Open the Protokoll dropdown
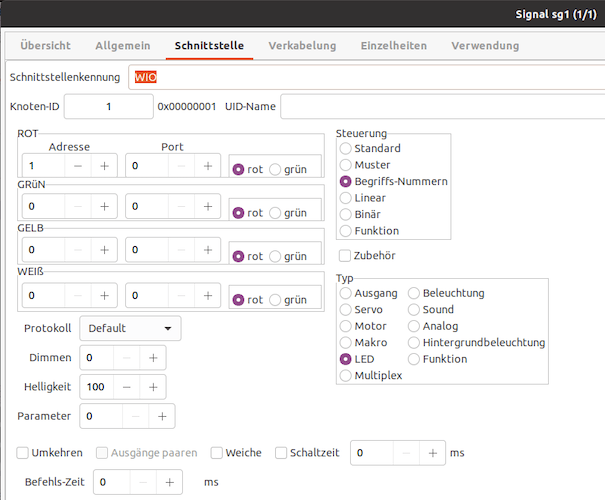The image size is (605, 500). pos(130,329)
